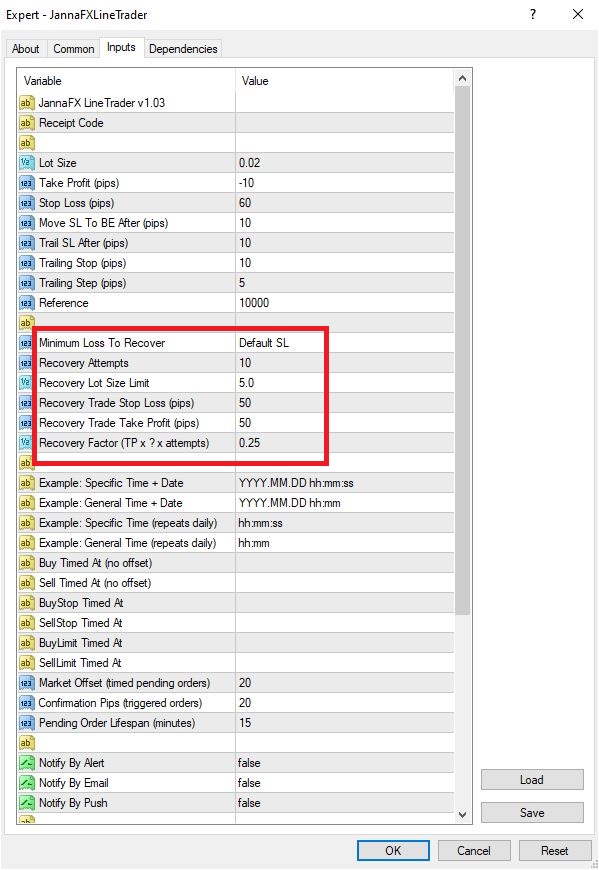Toggle Notify By Push false value
The width and height of the screenshot is (599, 870).
click(344, 803)
